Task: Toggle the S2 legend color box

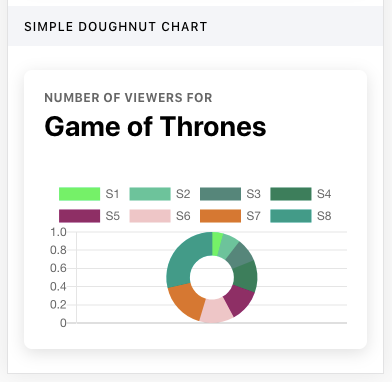Action: [150, 194]
